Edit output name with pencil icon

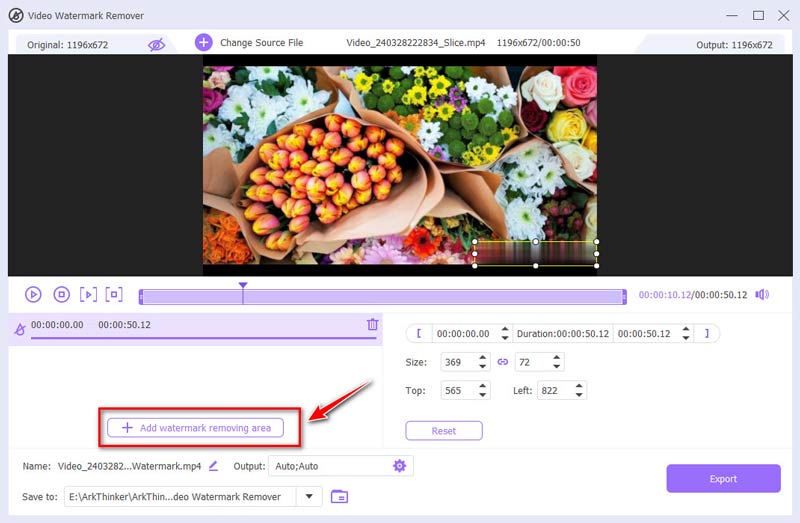(x=213, y=466)
